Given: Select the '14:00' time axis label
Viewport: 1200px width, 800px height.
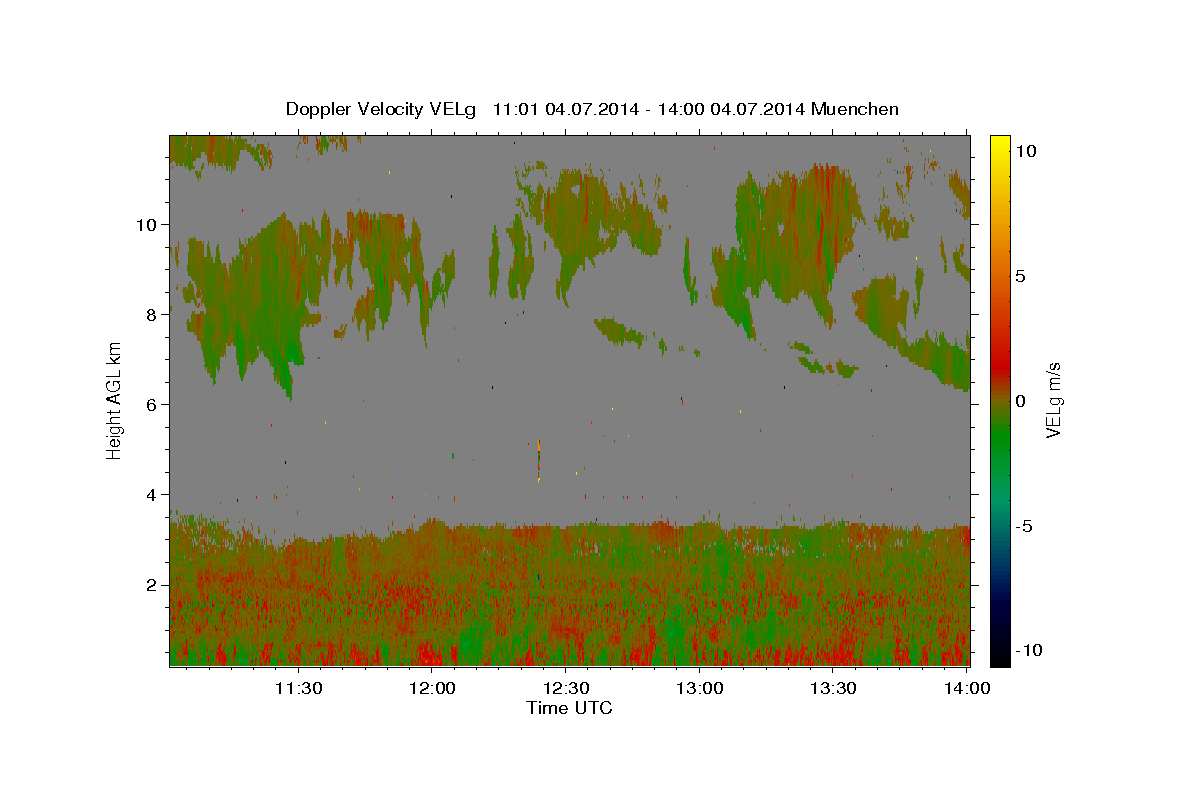Looking at the screenshot, I should tap(967, 688).
